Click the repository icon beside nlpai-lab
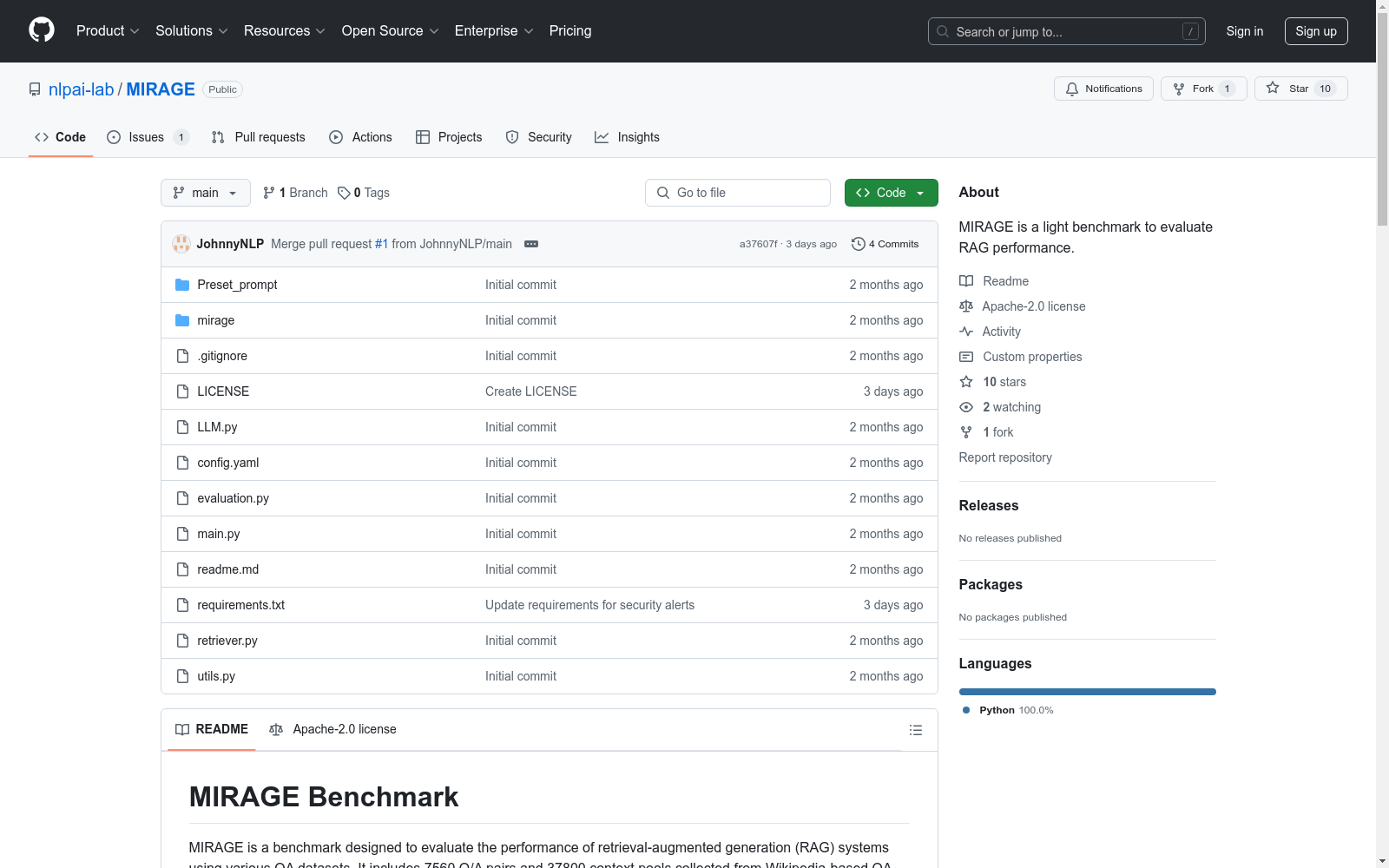1389x868 pixels. (35, 89)
